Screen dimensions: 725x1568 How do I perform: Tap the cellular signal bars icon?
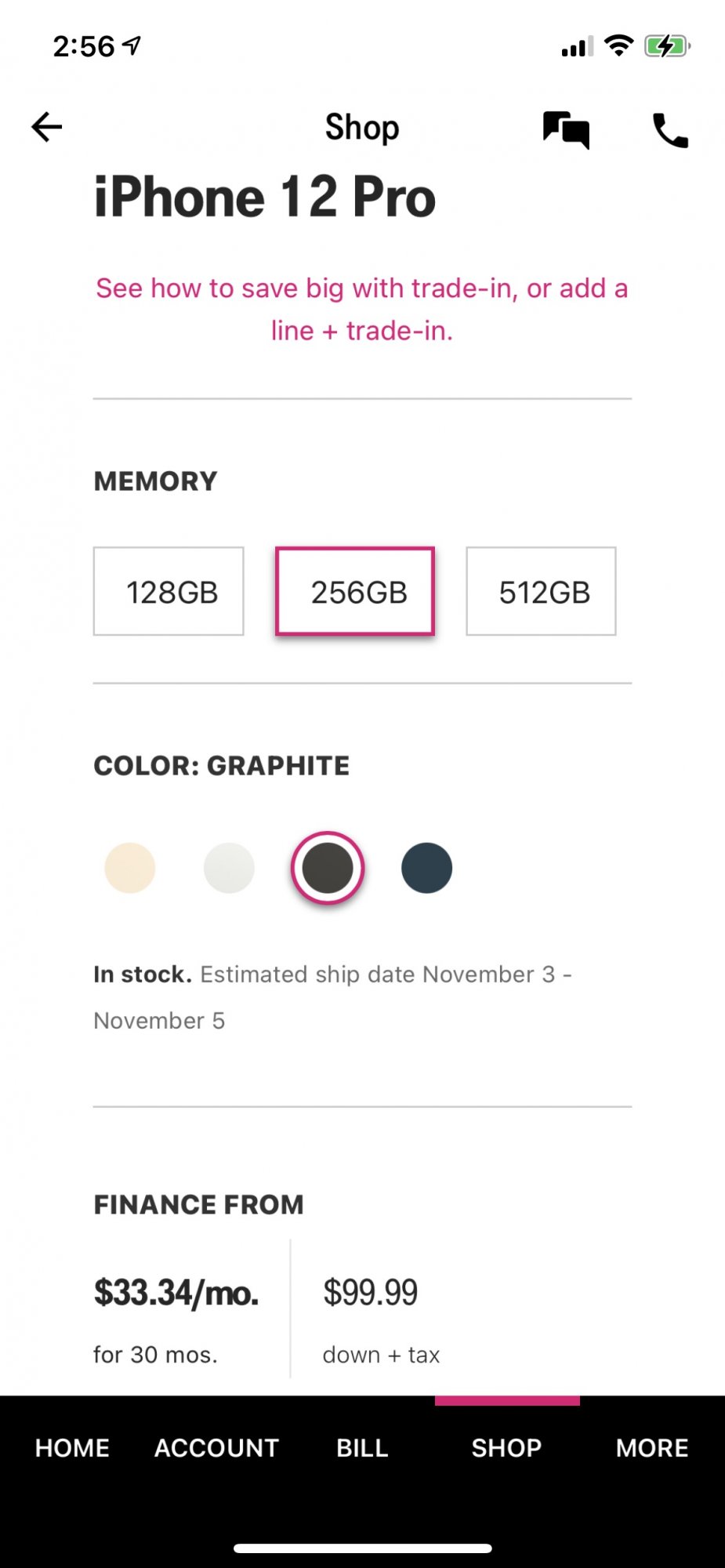tap(578, 47)
